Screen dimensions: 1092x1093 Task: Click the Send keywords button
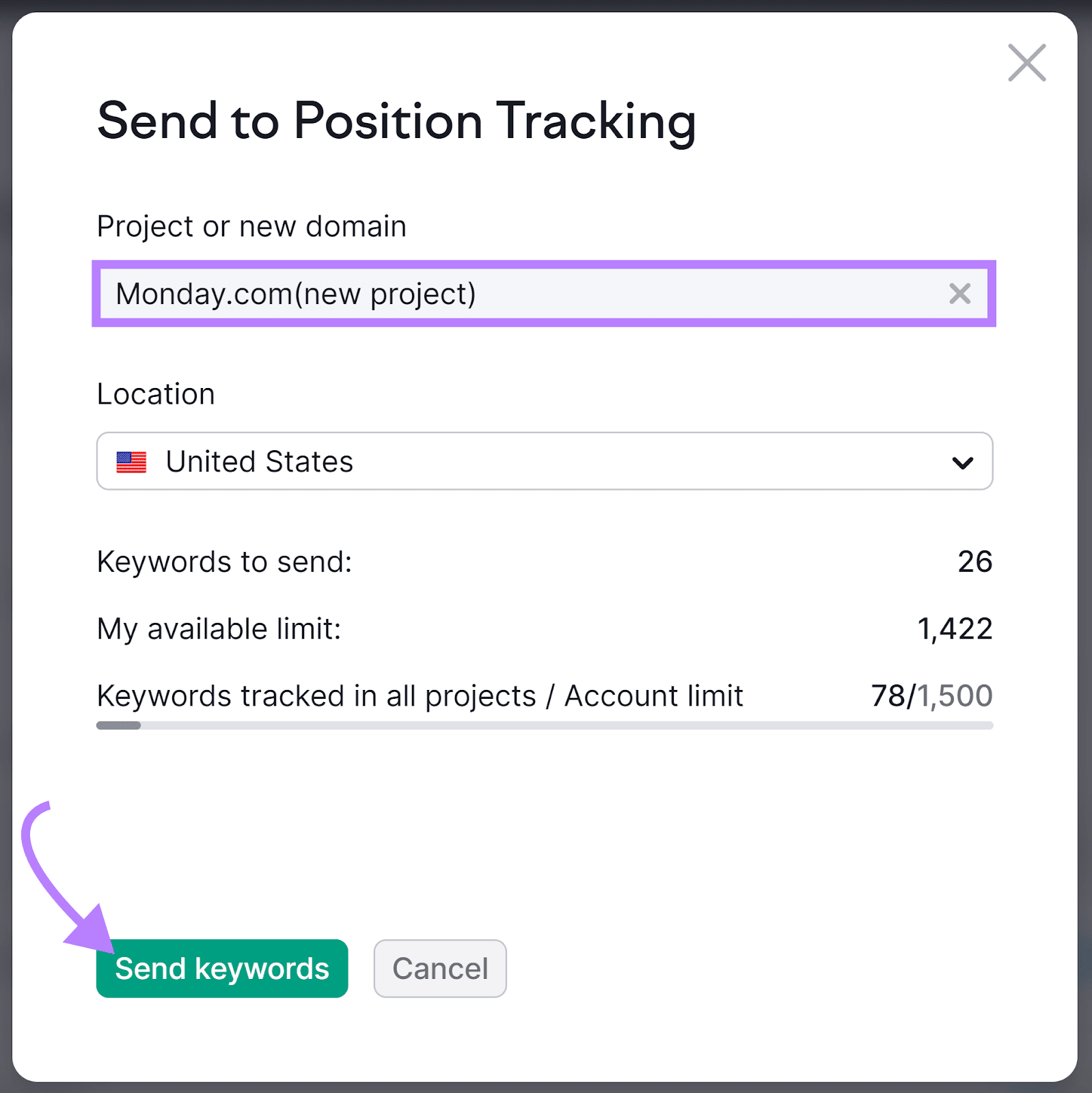click(x=221, y=968)
